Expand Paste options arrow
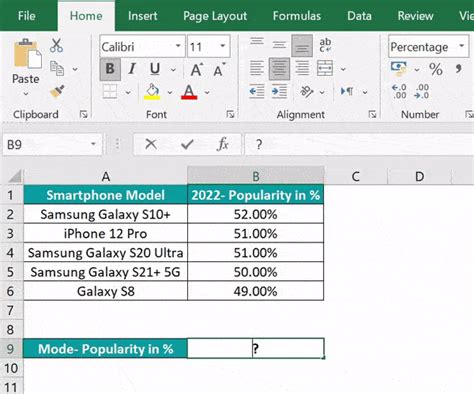This screenshot has width=474, height=394. (x=26, y=94)
